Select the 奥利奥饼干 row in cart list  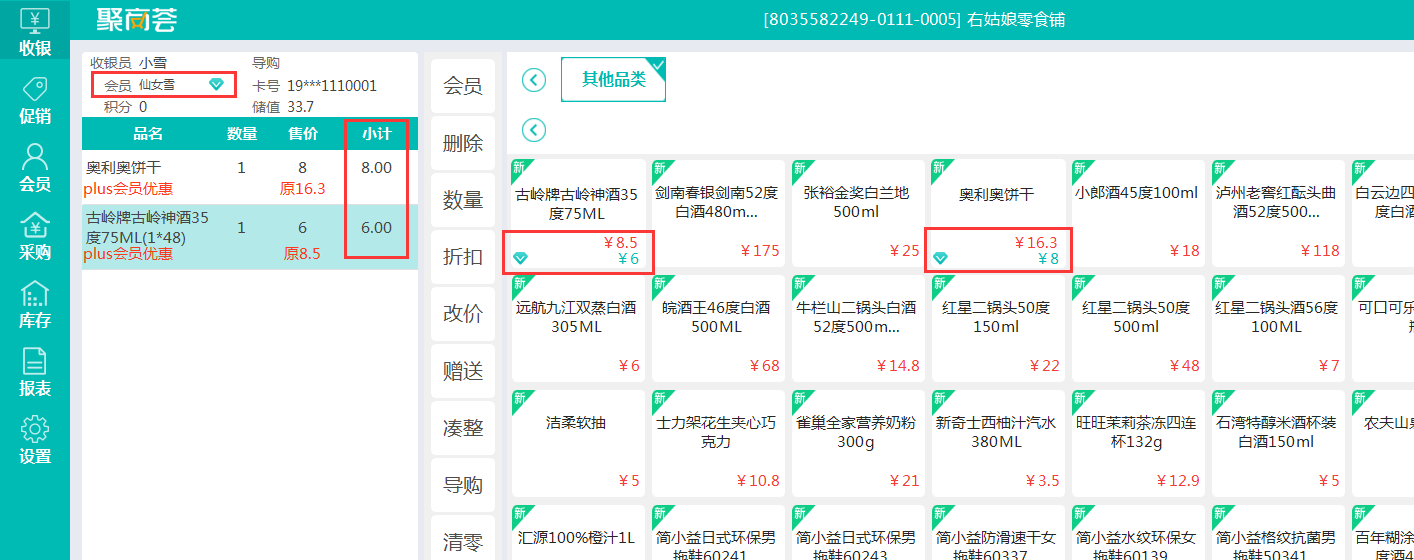tap(249, 177)
